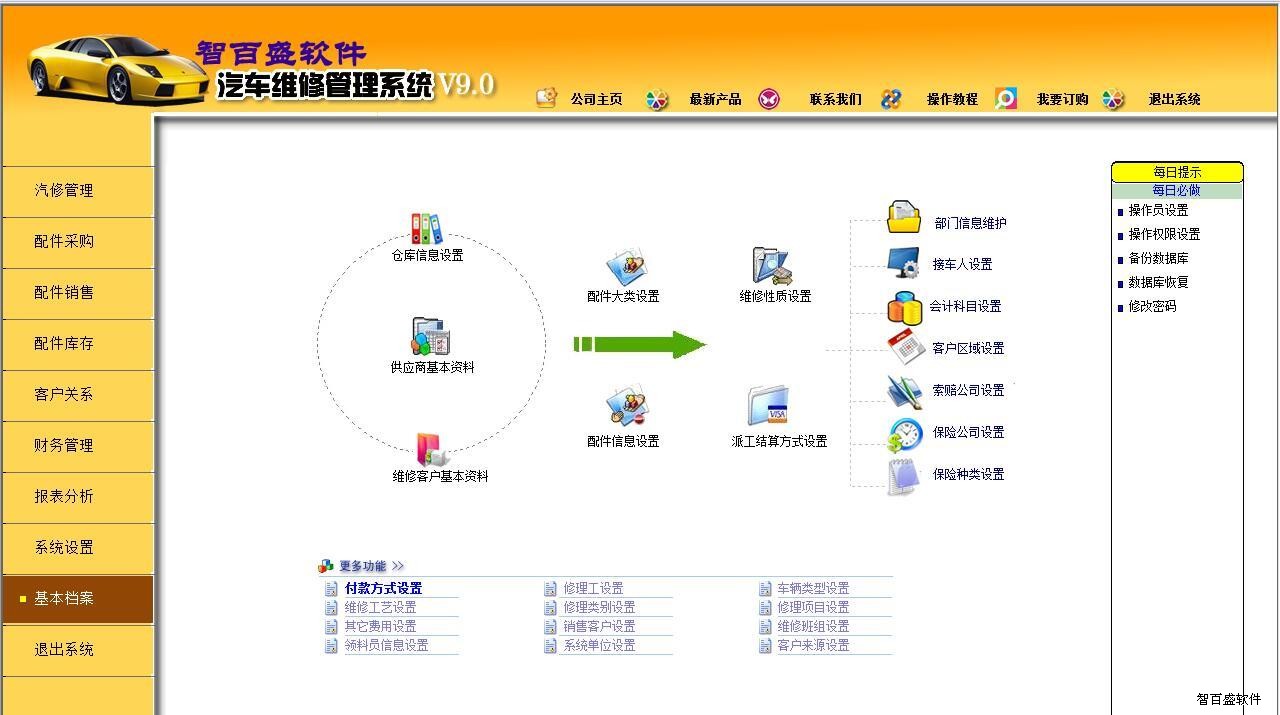Click the 接车人设置 monitor icon
The image size is (1280, 715).
[x=904, y=263]
